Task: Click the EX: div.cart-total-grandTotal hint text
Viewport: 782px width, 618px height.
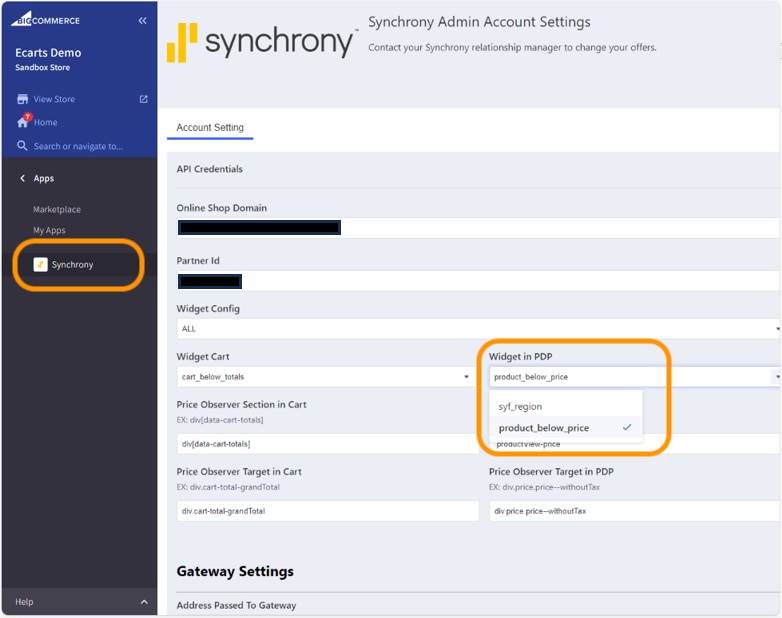Action: pyautogui.click(x=228, y=487)
